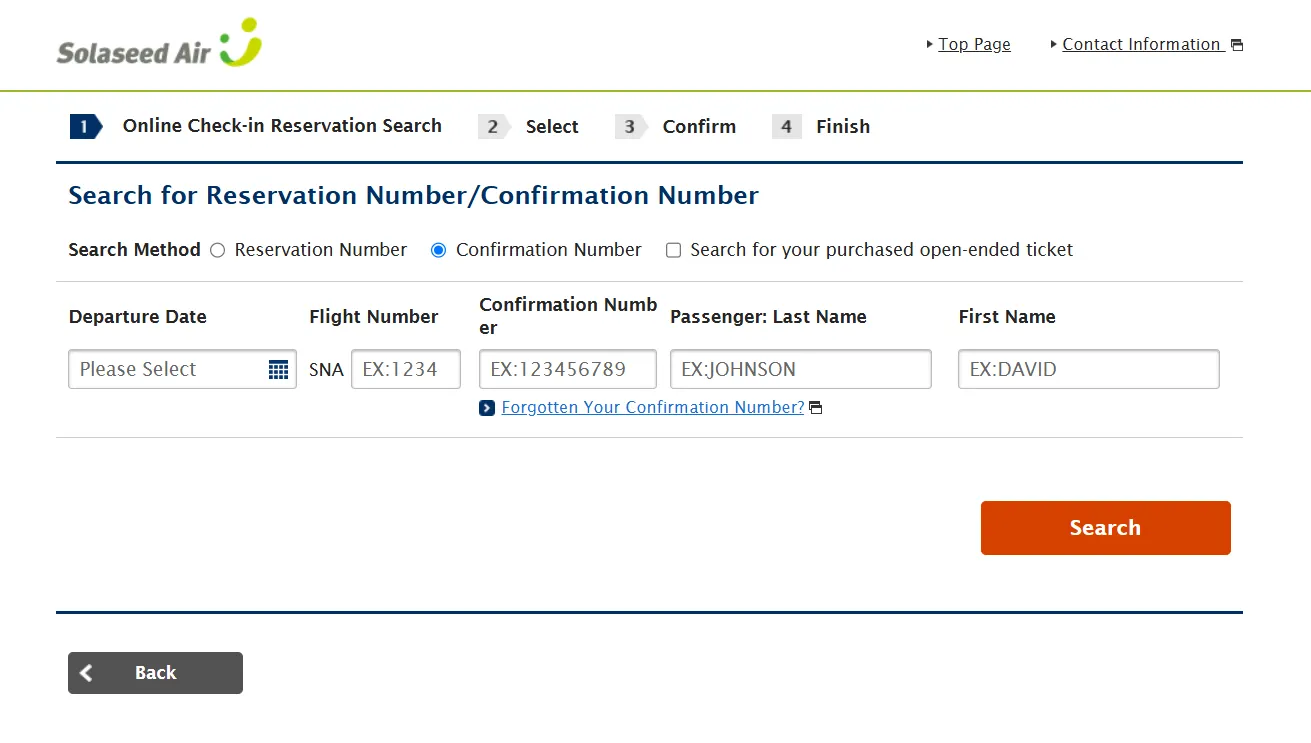
Task: Open the Contact Information link
Action: pyautogui.click(x=1141, y=45)
